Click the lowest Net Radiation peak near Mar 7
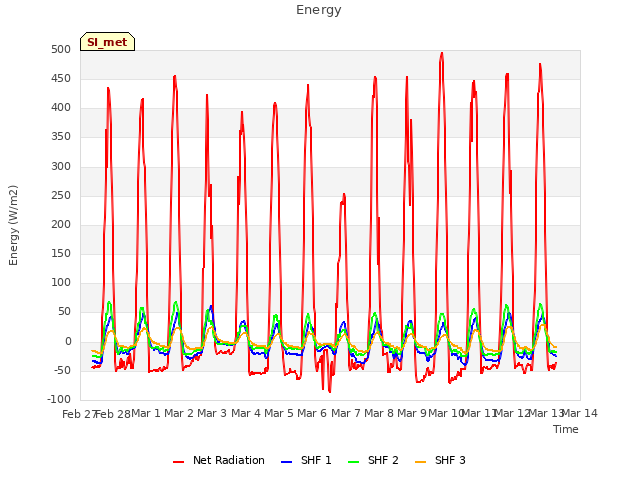Screen dimensions: 640x480 [344, 195]
